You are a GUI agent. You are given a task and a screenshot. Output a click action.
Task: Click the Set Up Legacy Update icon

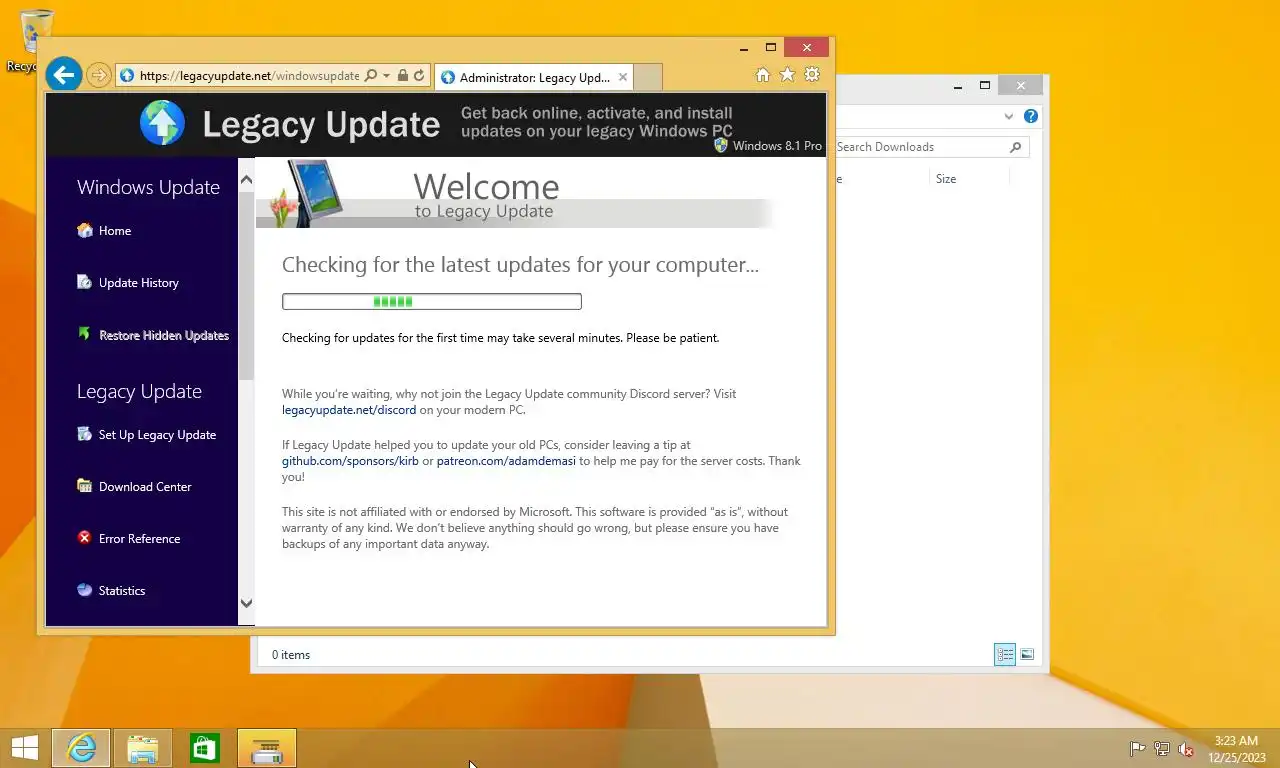point(85,434)
